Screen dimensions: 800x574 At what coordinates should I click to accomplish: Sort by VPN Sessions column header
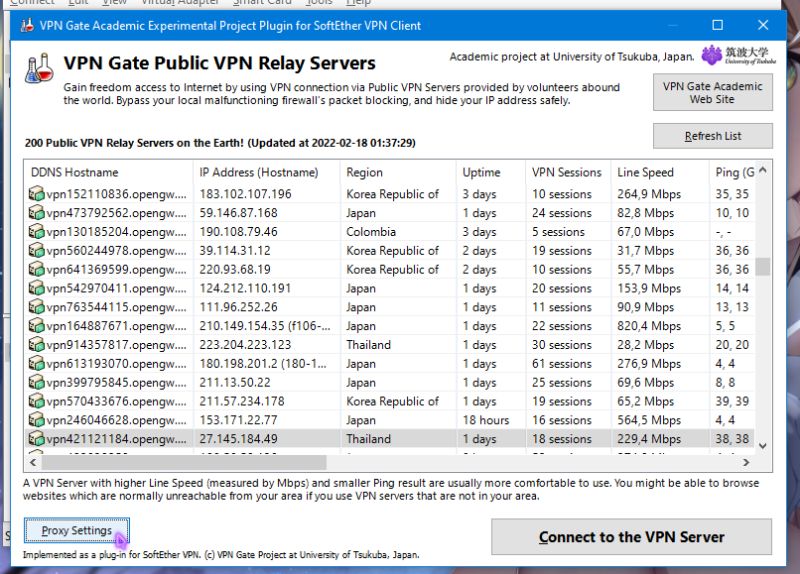tap(568, 172)
